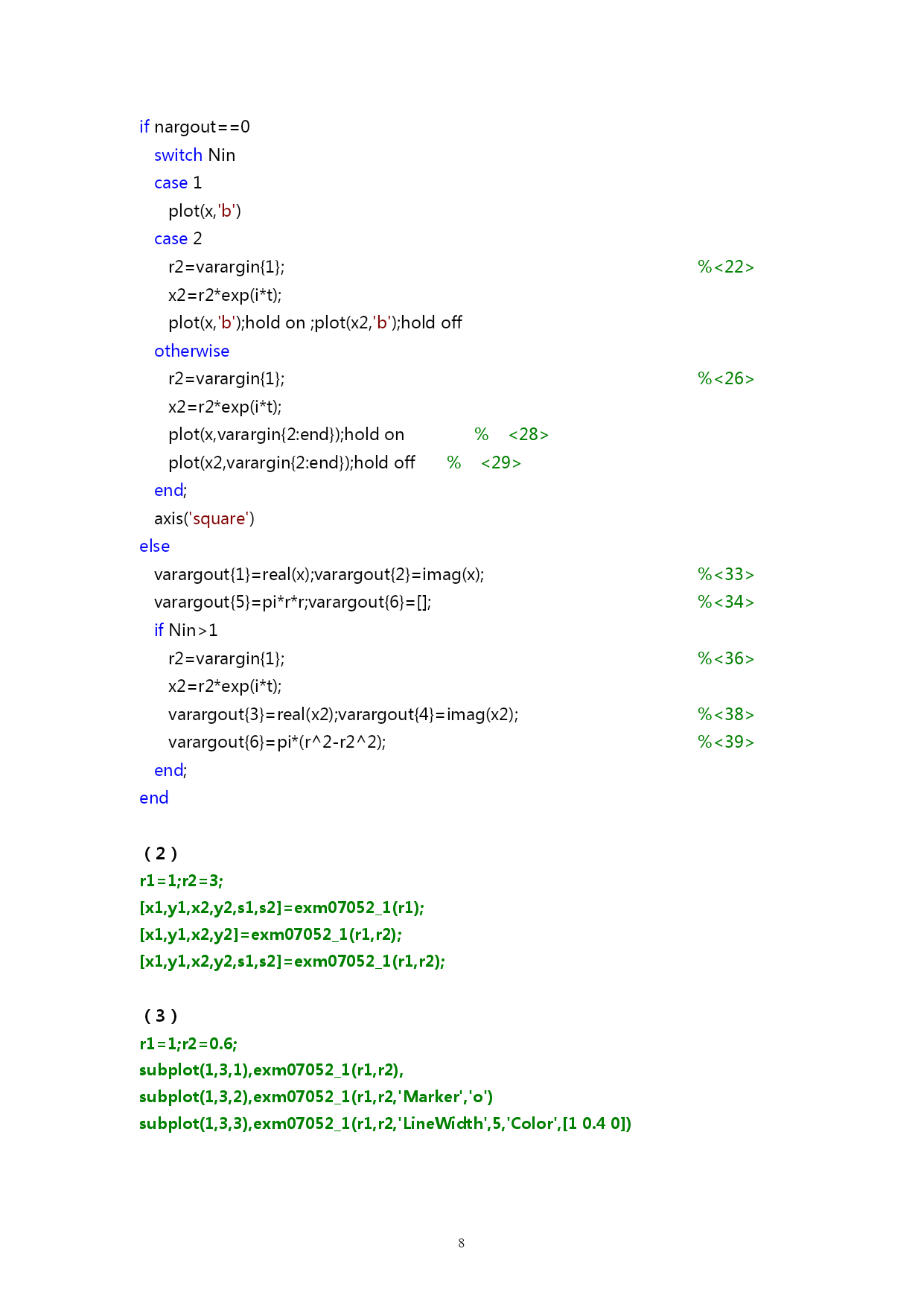The height and width of the screenshot is (1307, 924).
Task: Click the comment marker %<33>
Action: pyautogui.click(x=726, y=575)
